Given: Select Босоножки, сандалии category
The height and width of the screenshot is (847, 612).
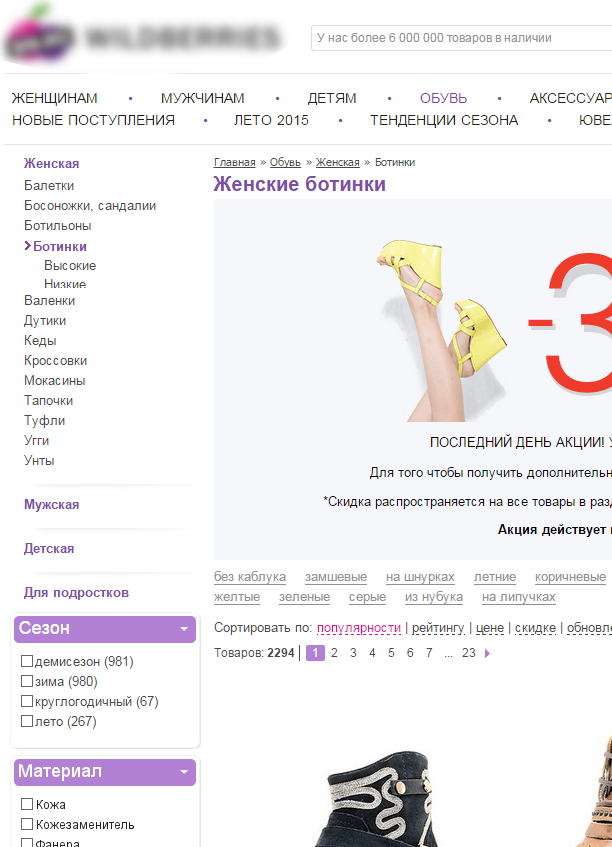Looking at the screenshot, I should [90, 206].
